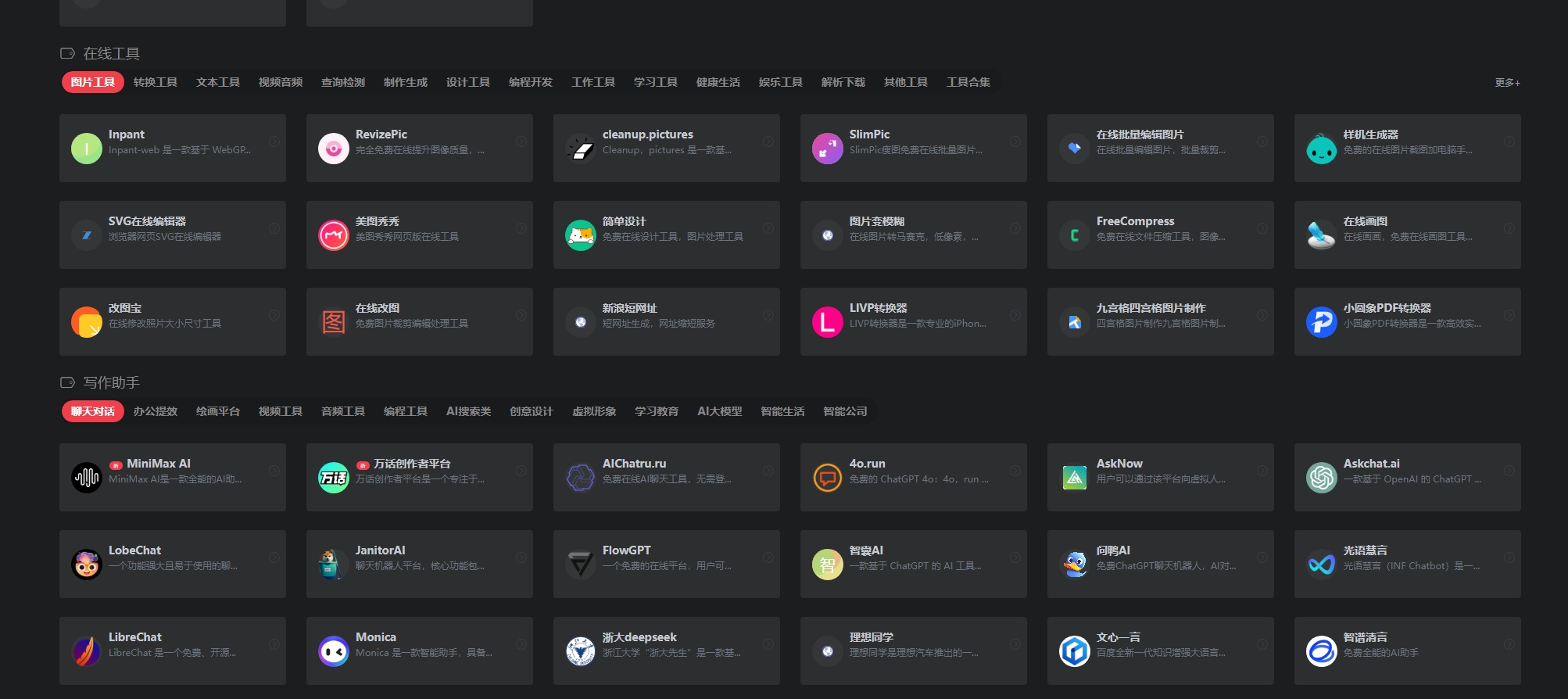1568x699 pixels.
Task: Open the 视频音频 tab
Action: [x=281, y=82]
